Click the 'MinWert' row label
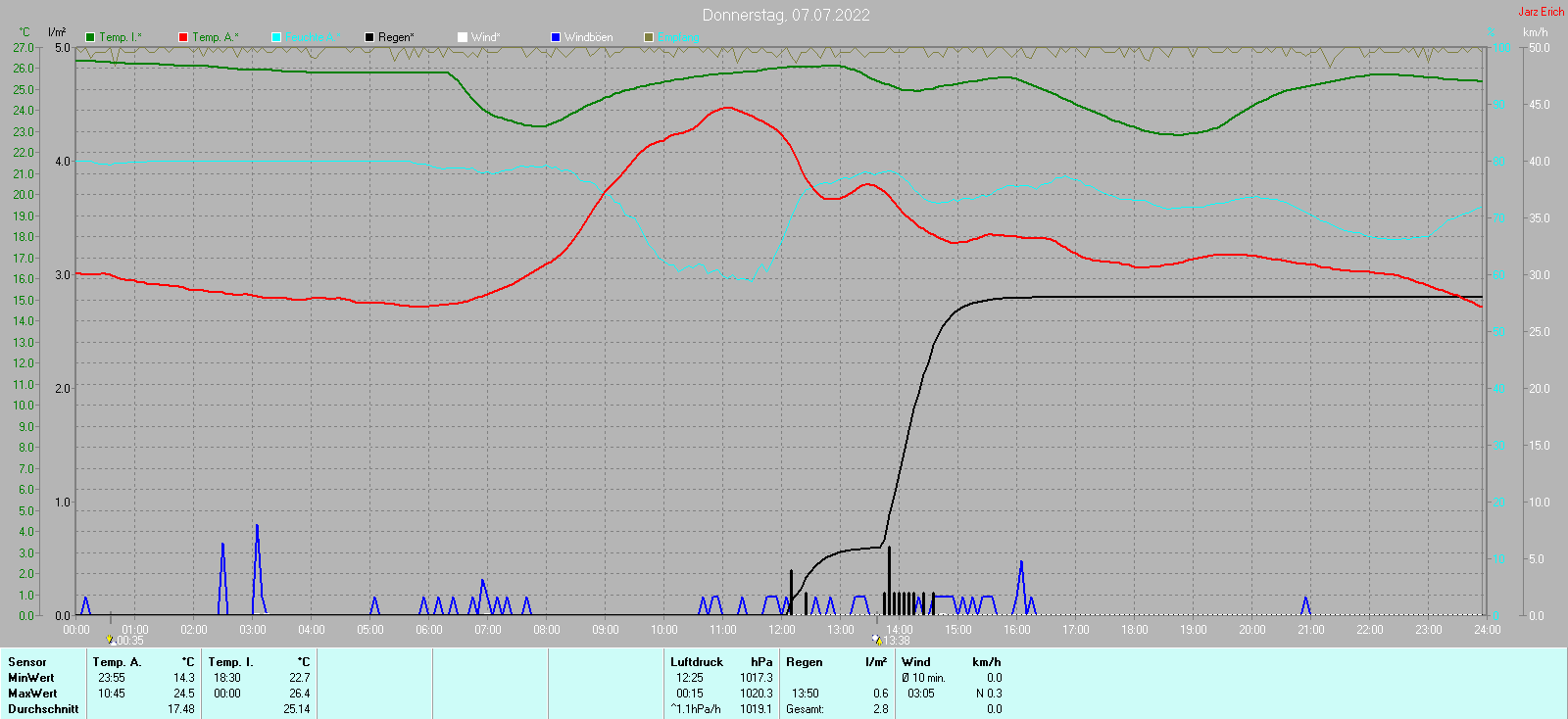The image size is (1568, 719). 31,678
